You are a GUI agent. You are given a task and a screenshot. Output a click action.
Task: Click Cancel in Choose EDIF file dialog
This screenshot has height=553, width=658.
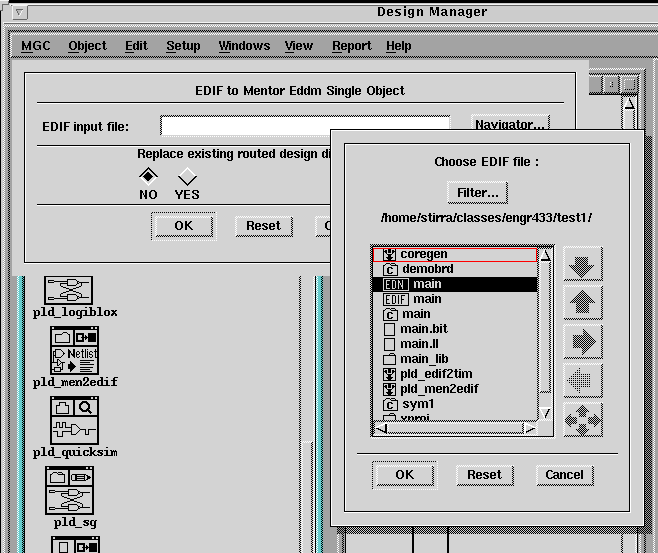[x=564, y=474]
